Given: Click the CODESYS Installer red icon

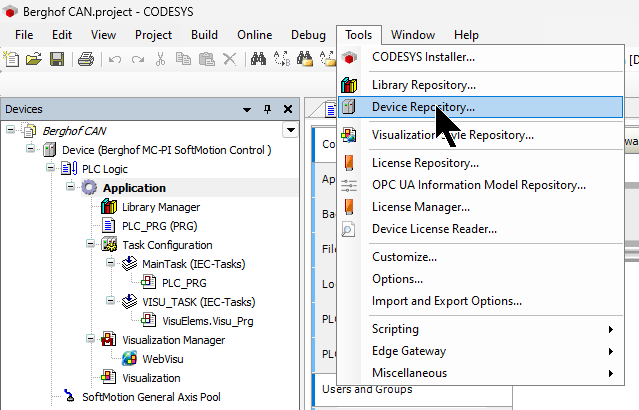Looking at the screenshot, I should click(x=349, y=57).
